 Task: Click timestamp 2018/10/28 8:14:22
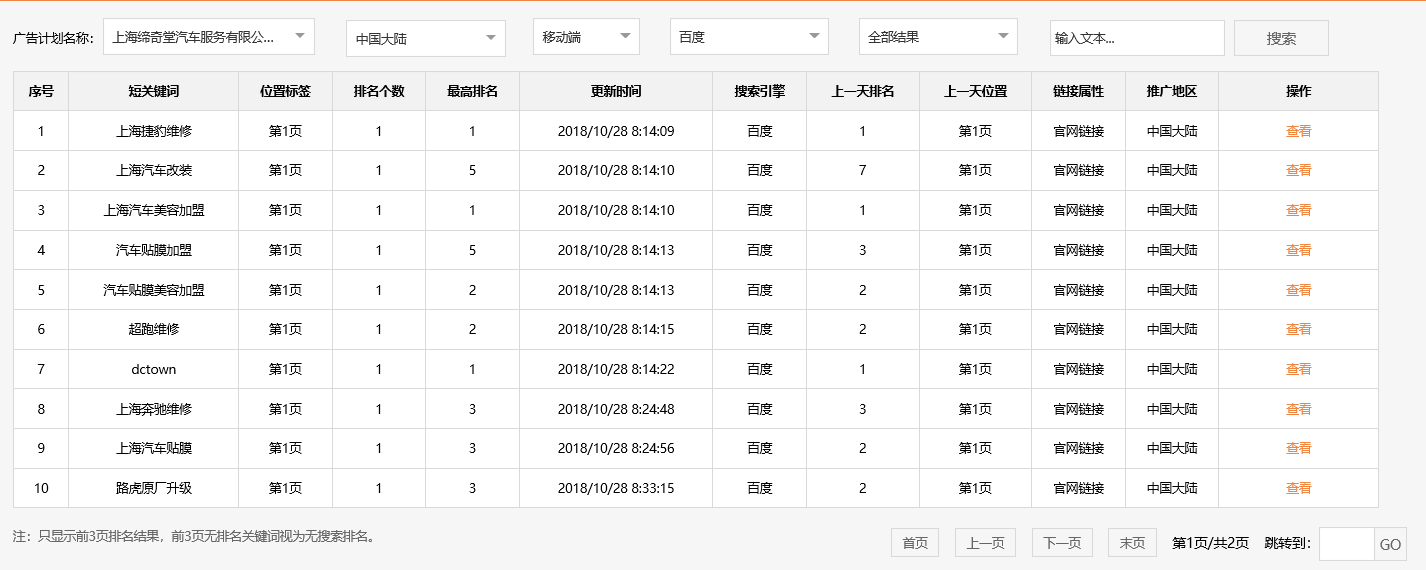pyautogui.click(x=616, y=369)
